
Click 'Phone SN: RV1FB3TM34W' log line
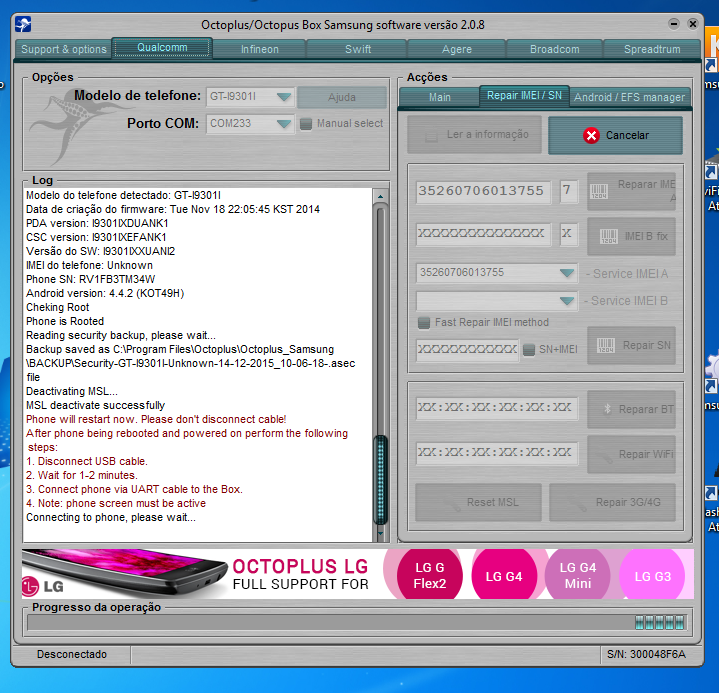pyautogui.click(x=91, y=279)
